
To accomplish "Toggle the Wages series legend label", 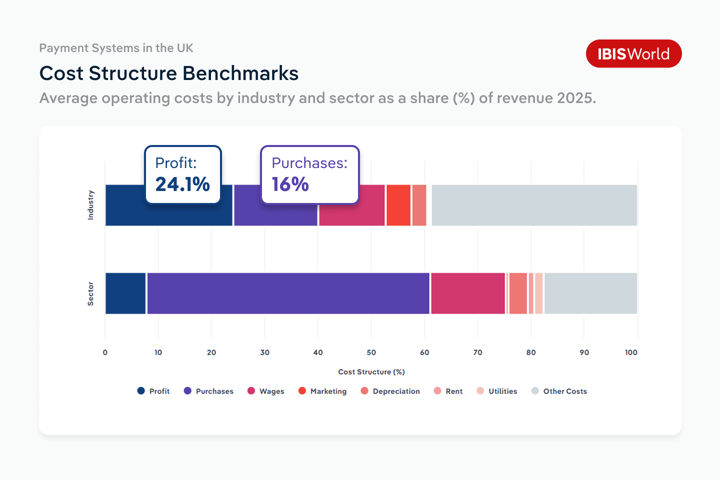I will click(271, 391).
